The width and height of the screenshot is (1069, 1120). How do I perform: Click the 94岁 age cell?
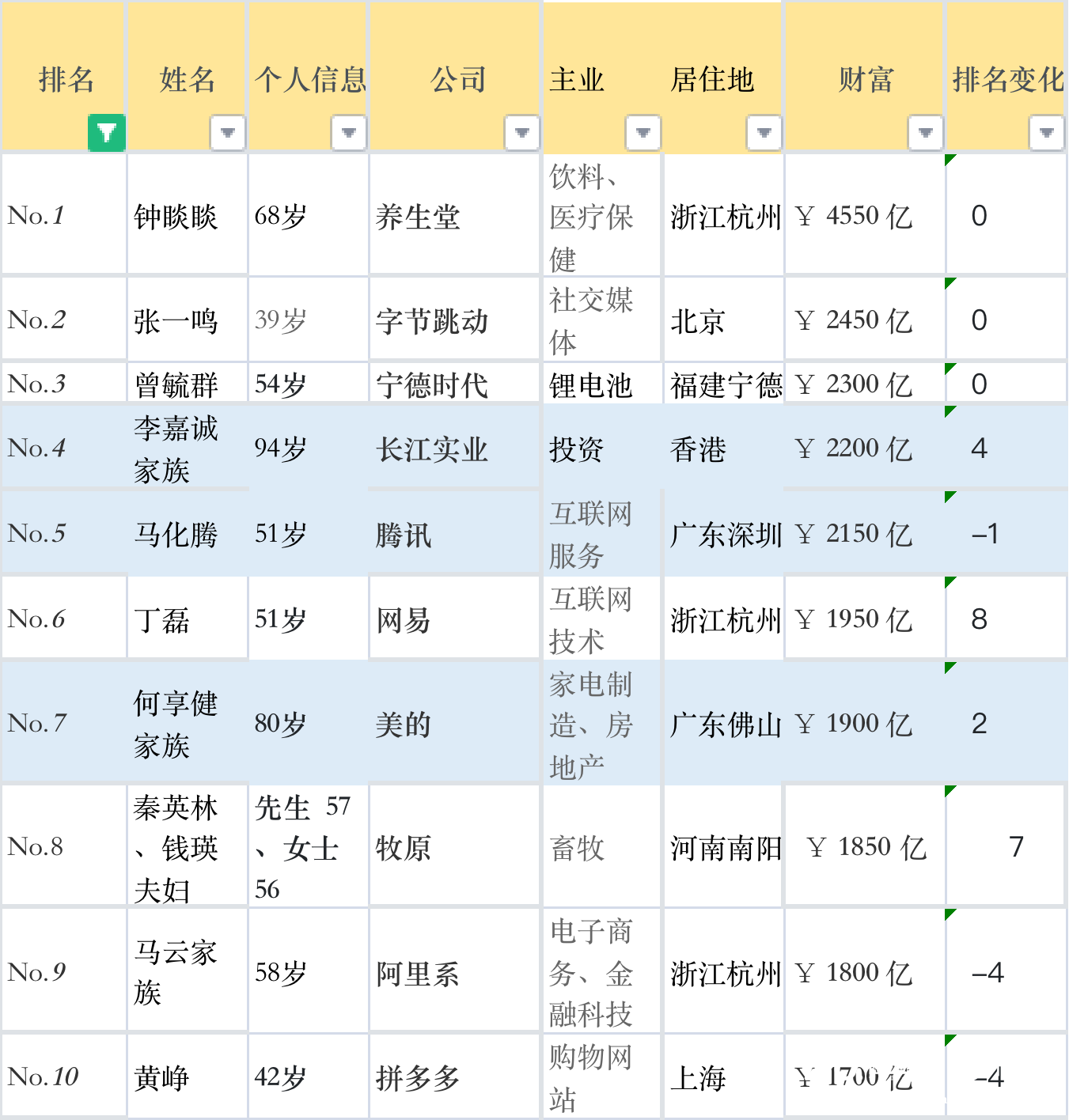click(x=309, y=448)
